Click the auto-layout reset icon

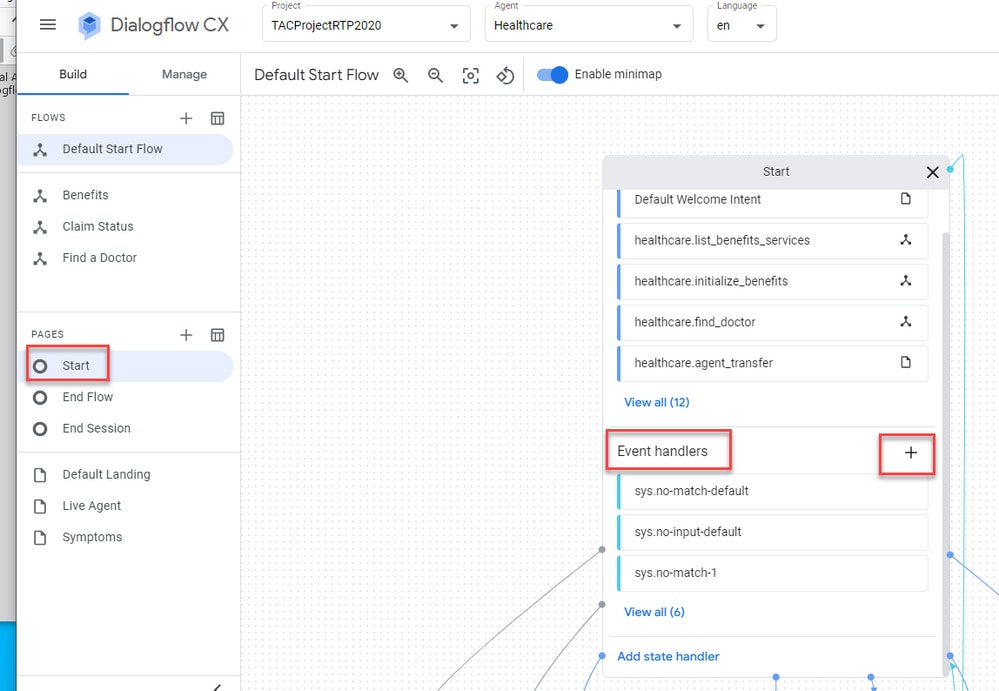505,76
